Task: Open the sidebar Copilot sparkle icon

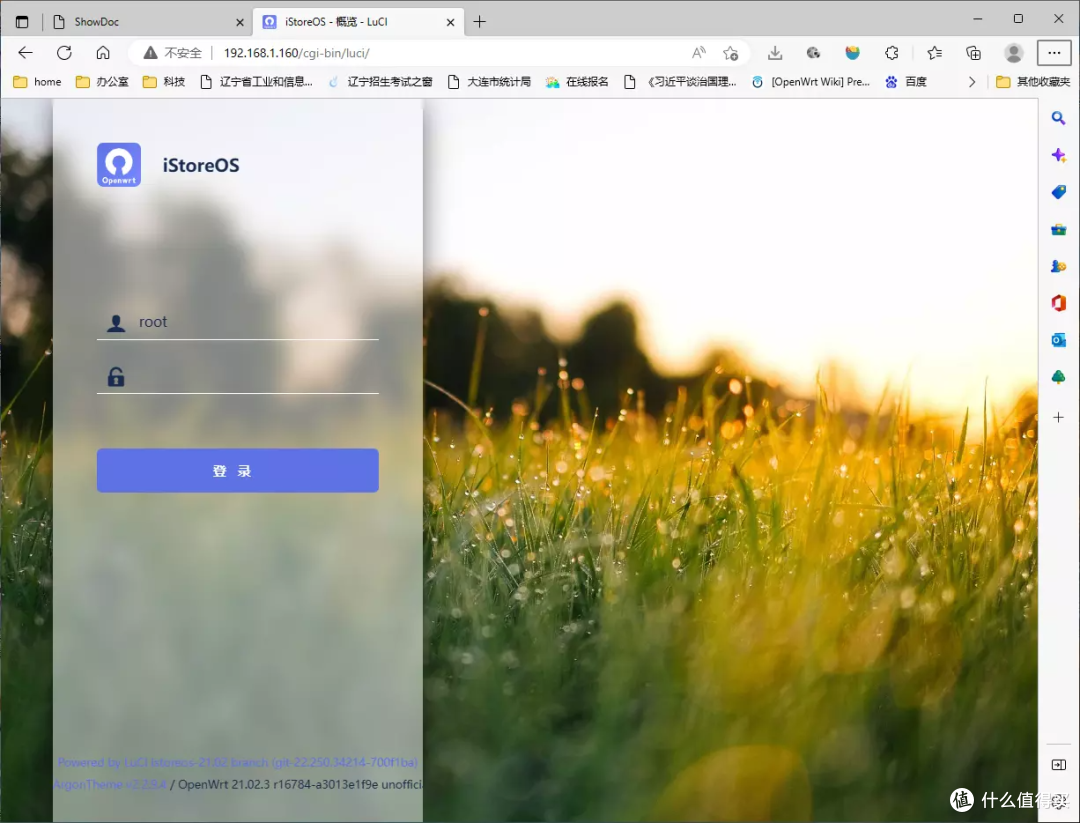Action: pos(1059,155)
